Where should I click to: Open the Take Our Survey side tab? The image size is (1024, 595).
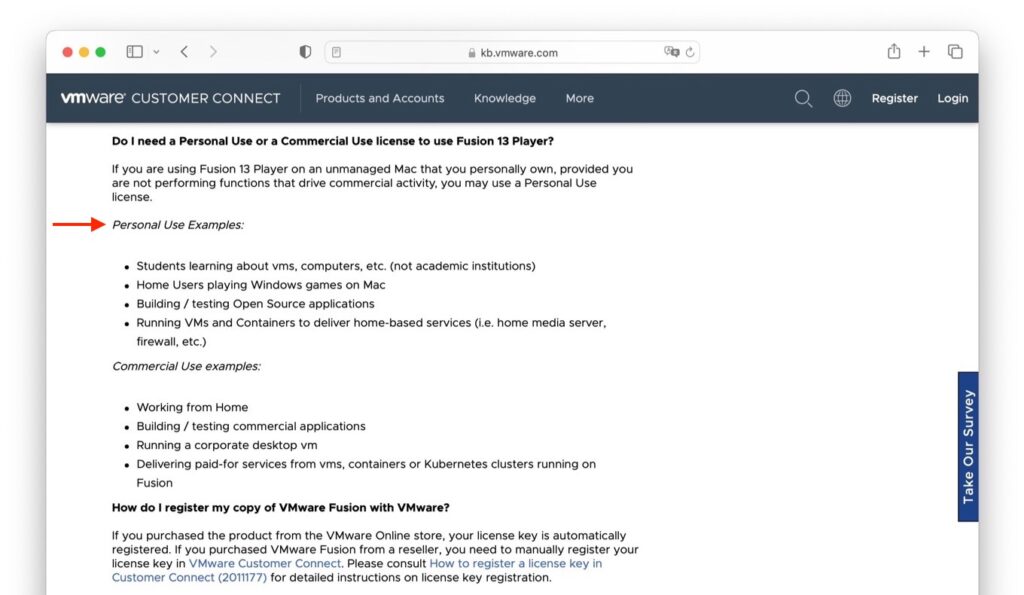pos(968,447)
